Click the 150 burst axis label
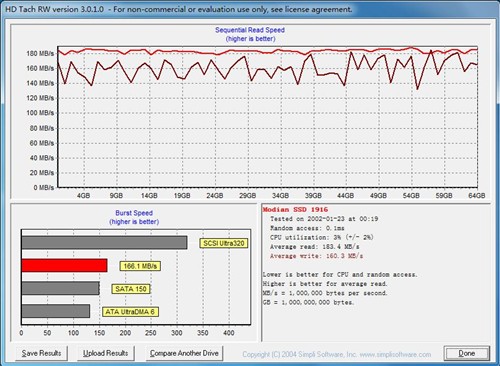The image size is (500, 366). (99, 333)
